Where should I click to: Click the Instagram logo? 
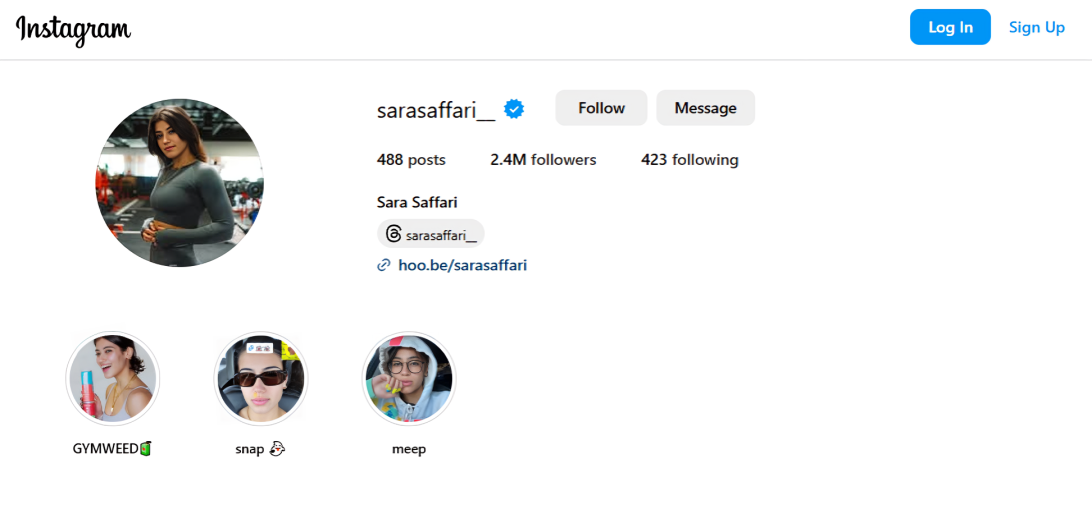coord(73,29)
